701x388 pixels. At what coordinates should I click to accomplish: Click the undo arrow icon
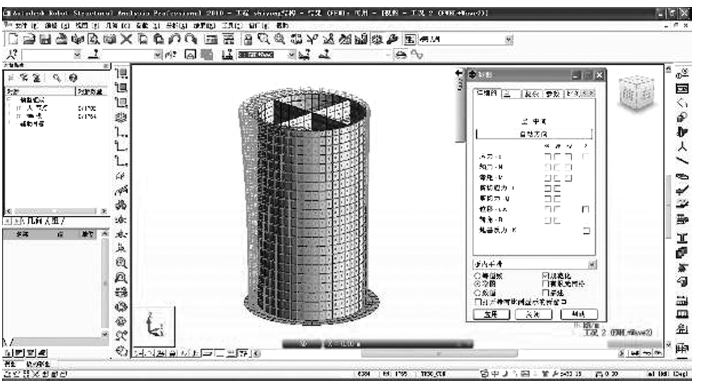click(175, 39)
